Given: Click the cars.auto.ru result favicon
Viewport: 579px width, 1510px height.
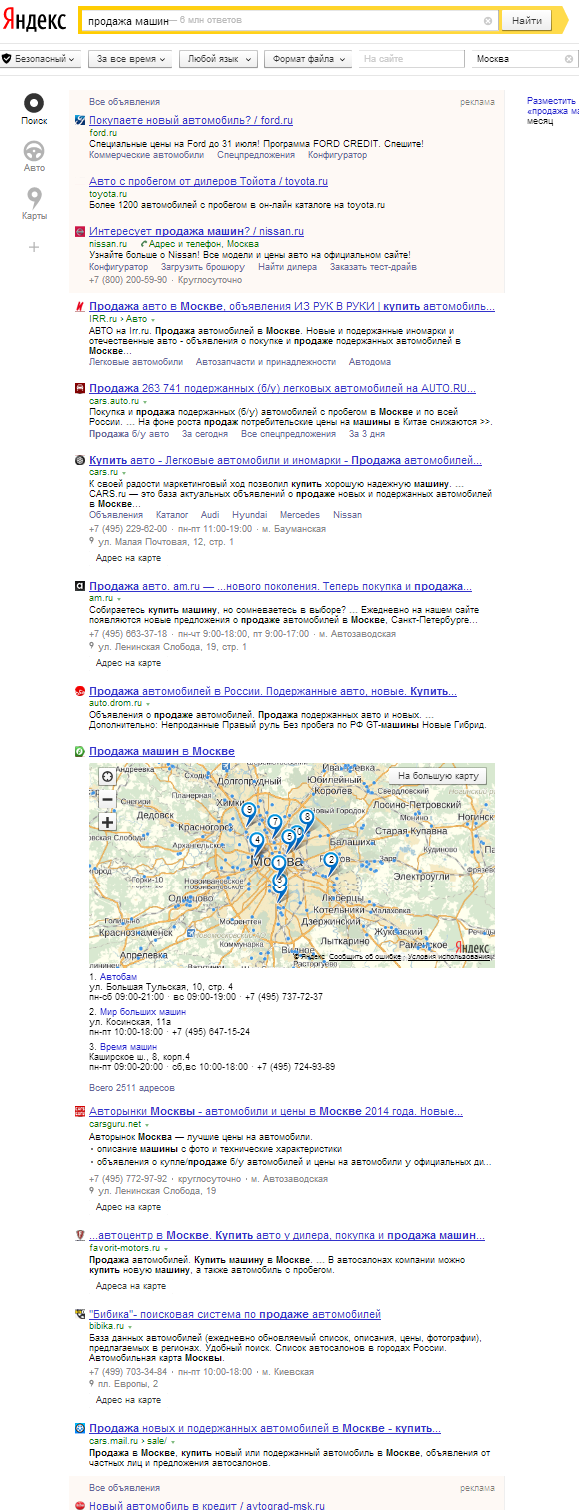Looking at the screenshot, I should point(80,388).
